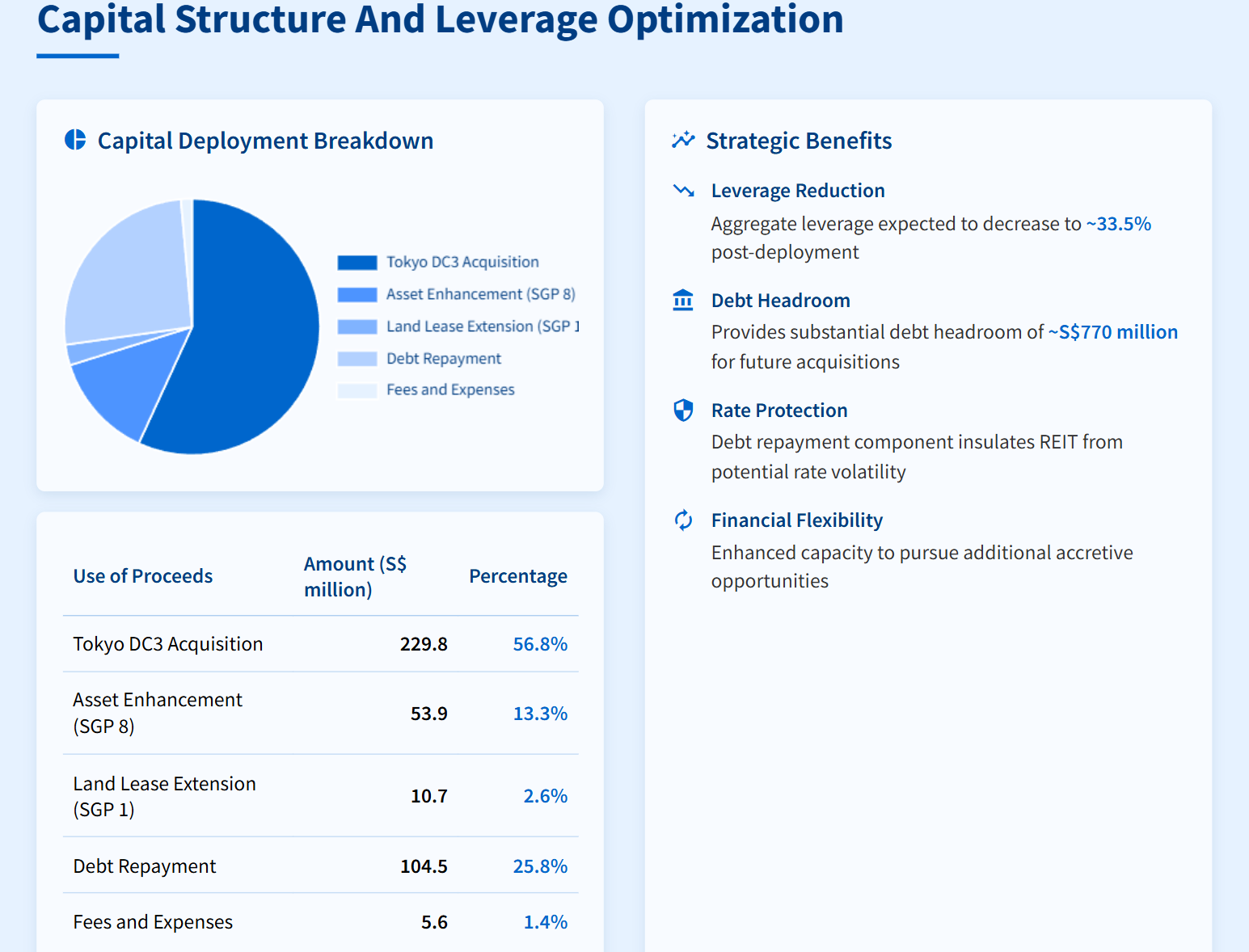Toggle the Debt Repayment legend entry
Screen dimensions: 1249x952
[444, 358]
